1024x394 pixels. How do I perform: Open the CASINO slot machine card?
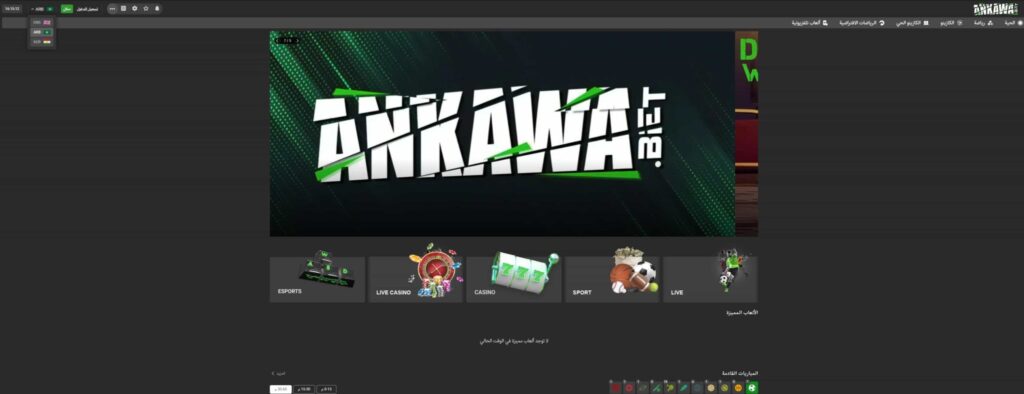(514, 280)
